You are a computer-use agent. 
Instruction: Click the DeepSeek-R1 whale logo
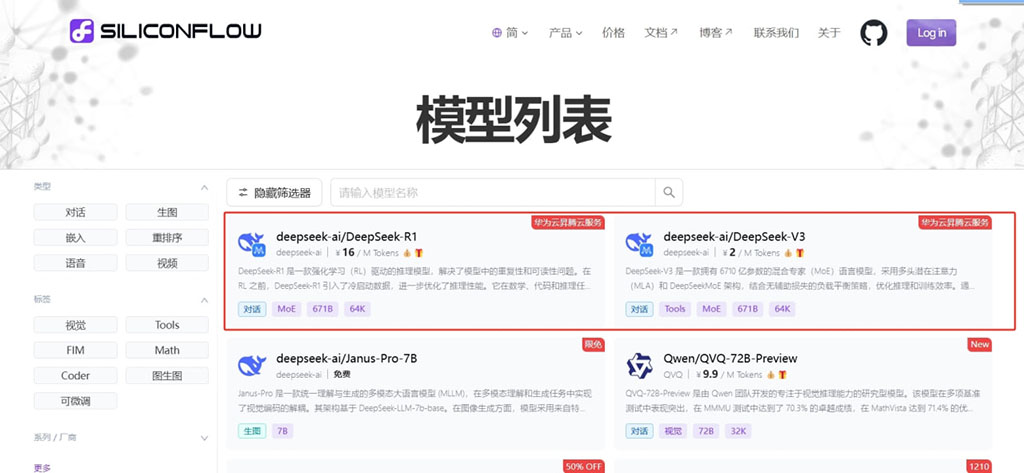[x=251, y=244]
